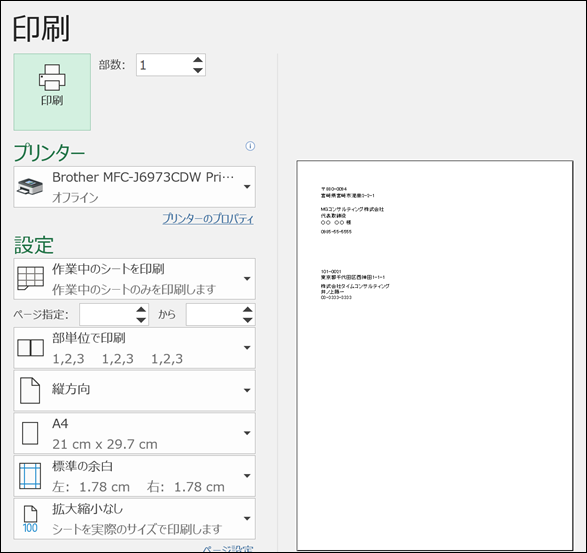Image resolution: width=587 pixels, height=553 pixels.
Task: Expand the 縦方向 orientation dropdown
Action: (x=134, y=391)
